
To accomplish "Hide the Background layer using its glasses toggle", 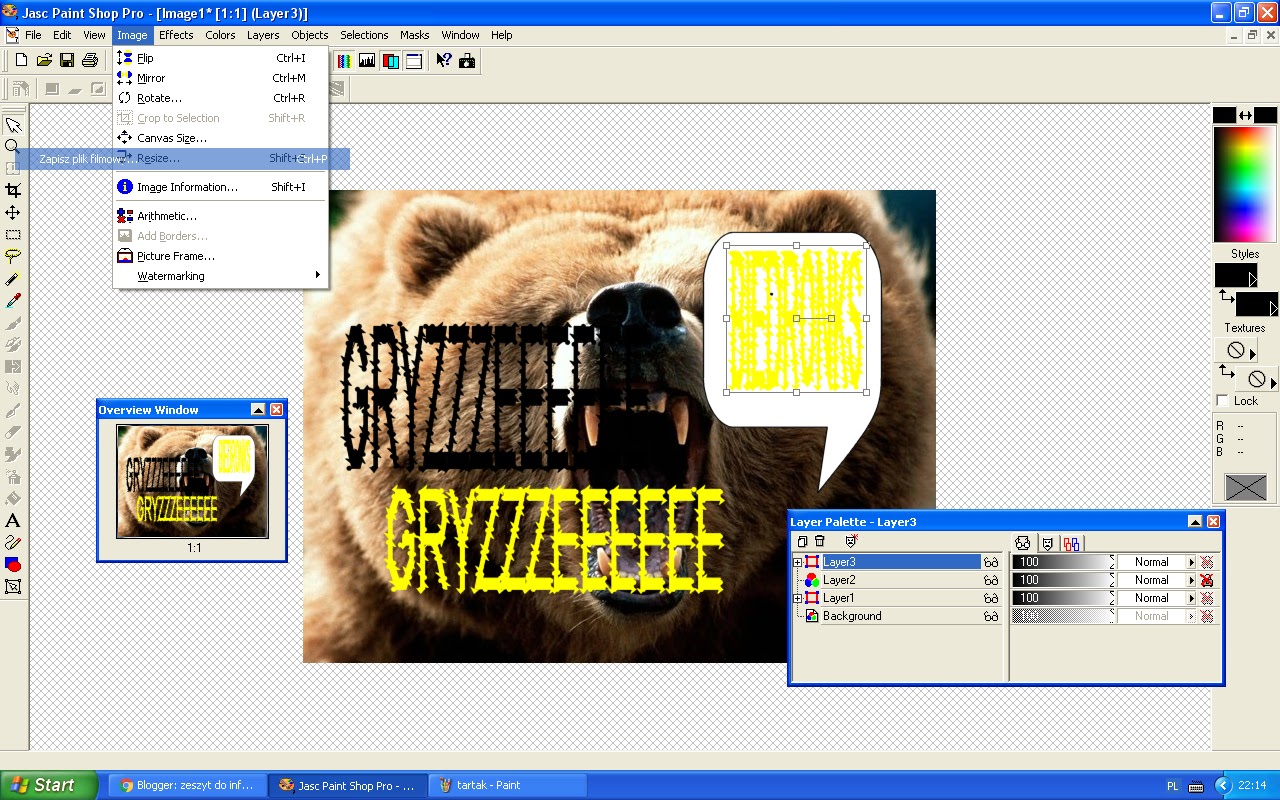I will tap(992, 616).
